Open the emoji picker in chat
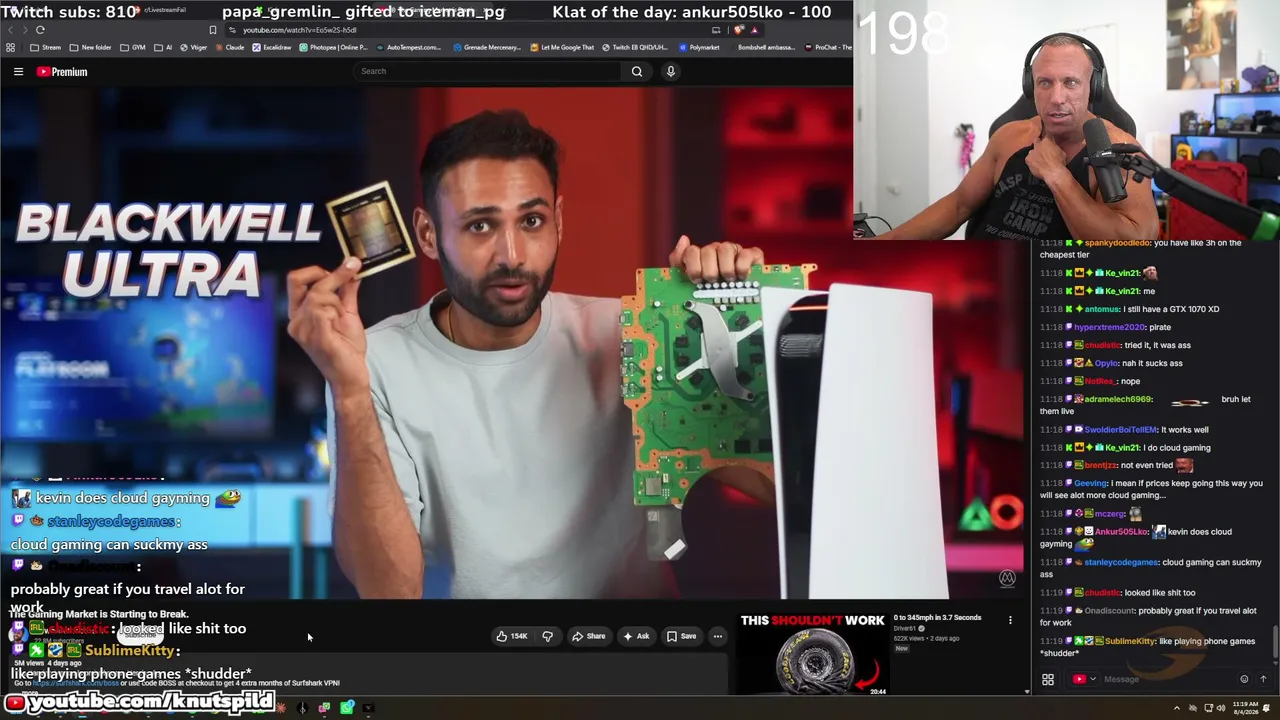1280x720 pixels. point(1244,679)
